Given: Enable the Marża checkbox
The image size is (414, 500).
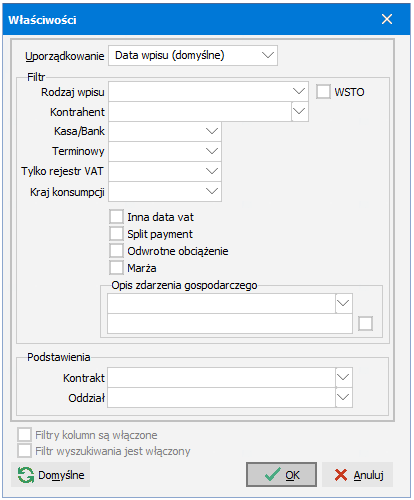Looking at the screenshot, I should (116, 267).
